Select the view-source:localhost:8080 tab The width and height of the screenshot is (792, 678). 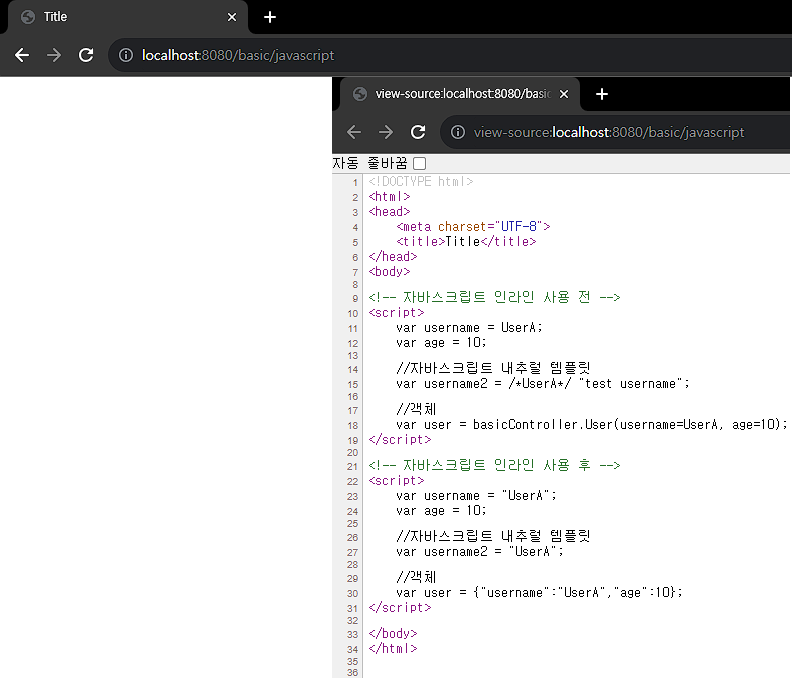pyautogui.click(x=460, y=94)
